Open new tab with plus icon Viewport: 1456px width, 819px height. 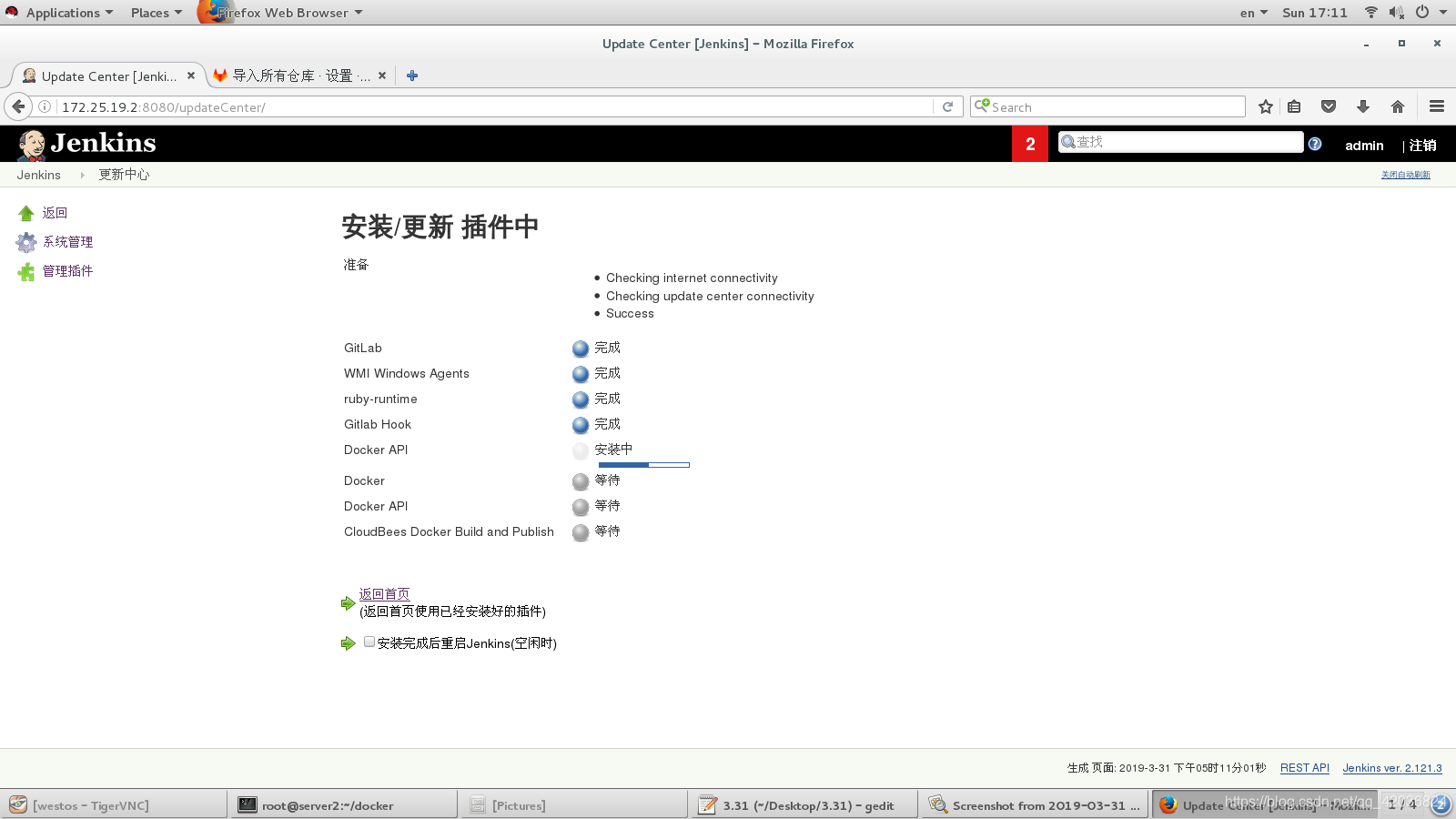pos(412,76)
